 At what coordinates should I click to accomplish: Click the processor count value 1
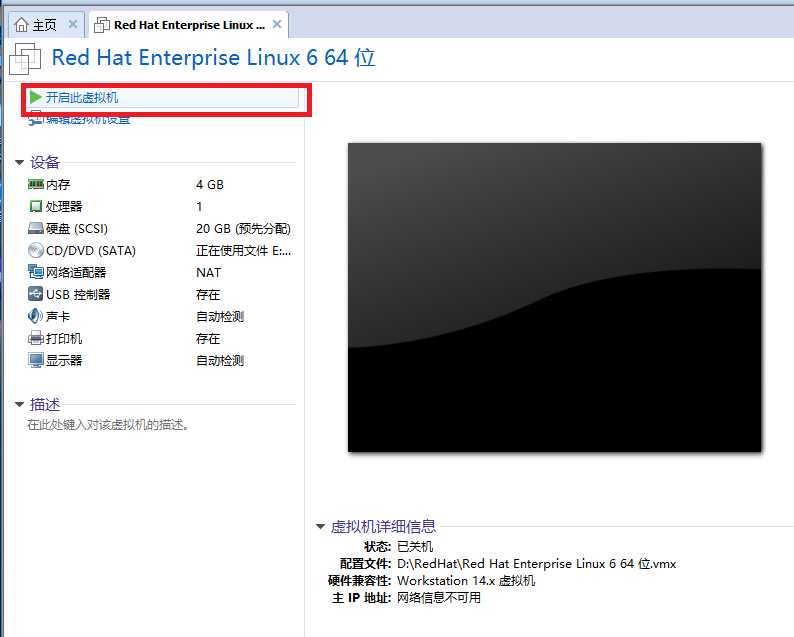coord(199,207)
